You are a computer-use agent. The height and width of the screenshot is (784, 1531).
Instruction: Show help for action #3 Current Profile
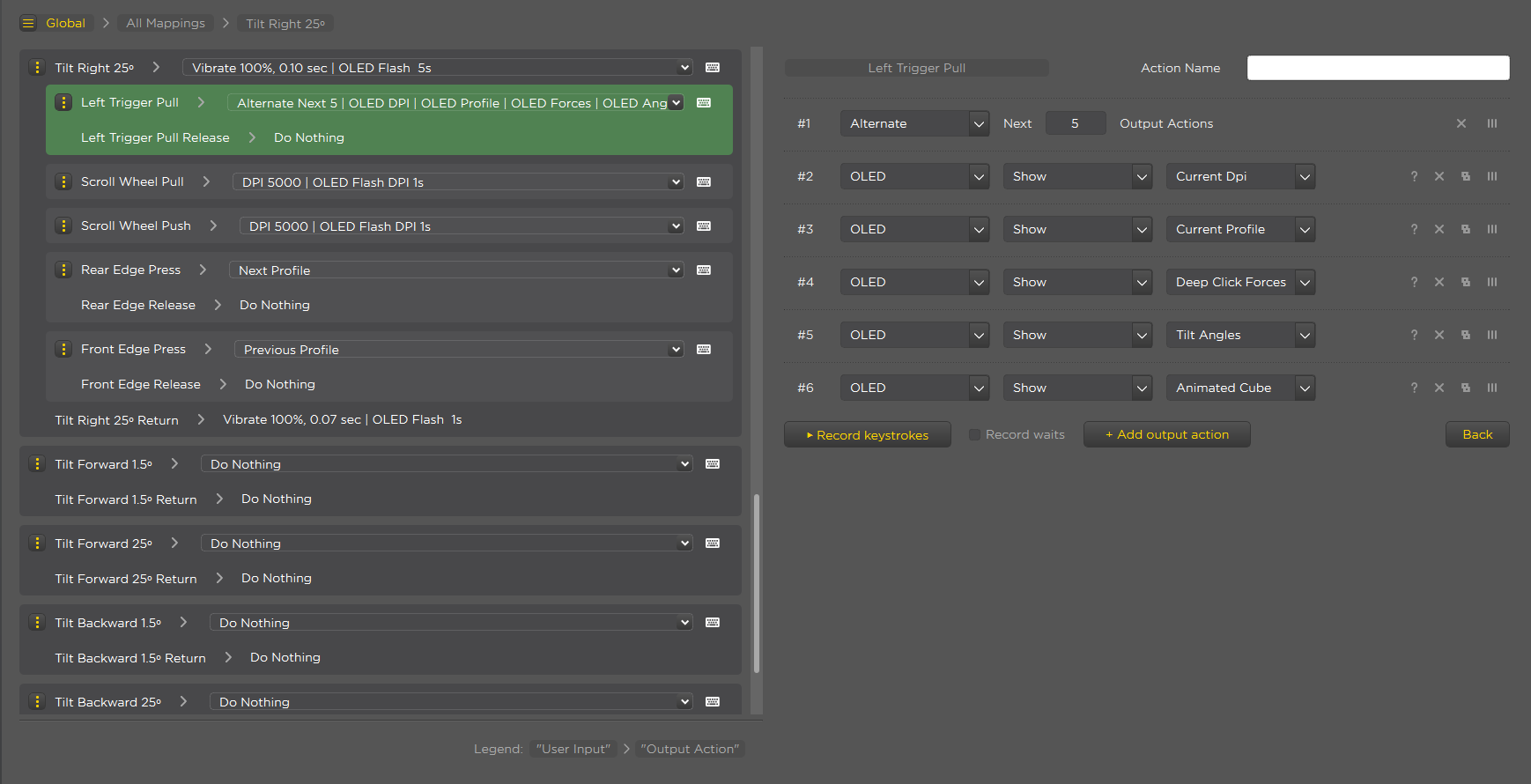(1414, 229)
